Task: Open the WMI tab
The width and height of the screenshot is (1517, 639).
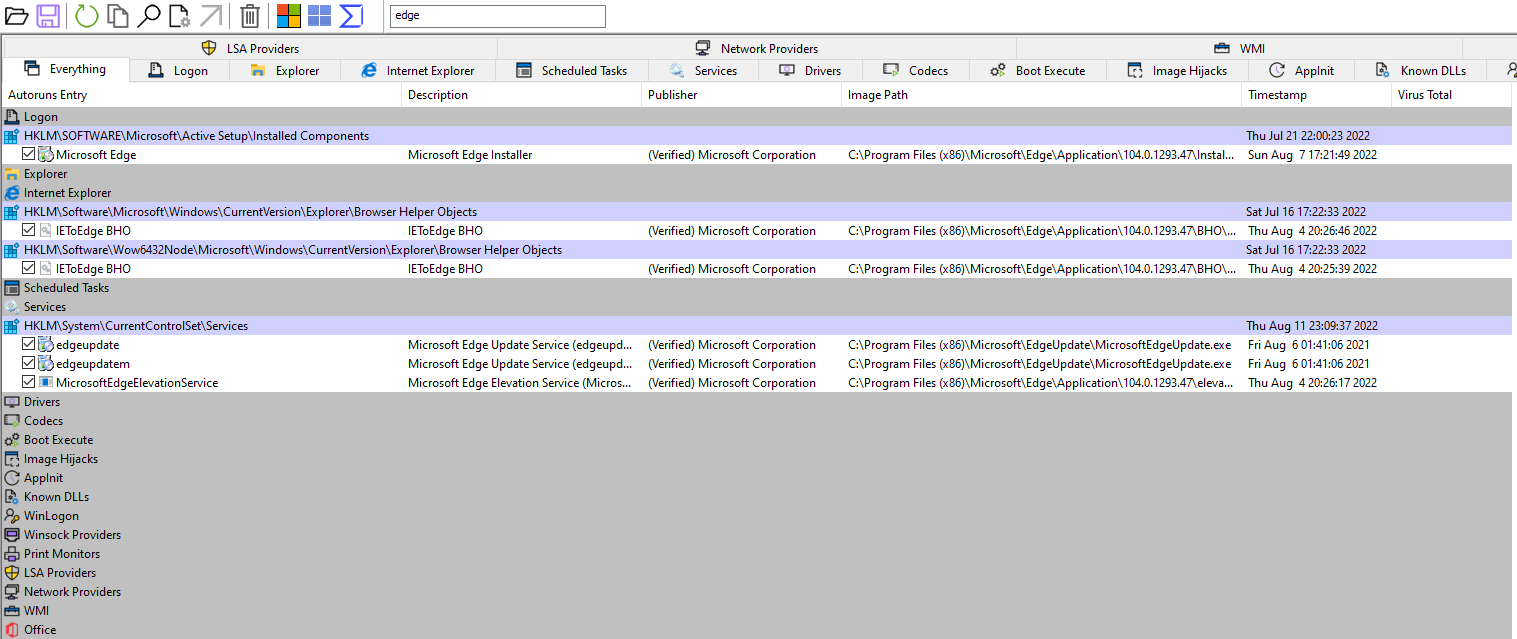Action: (x=1239, y=48)
